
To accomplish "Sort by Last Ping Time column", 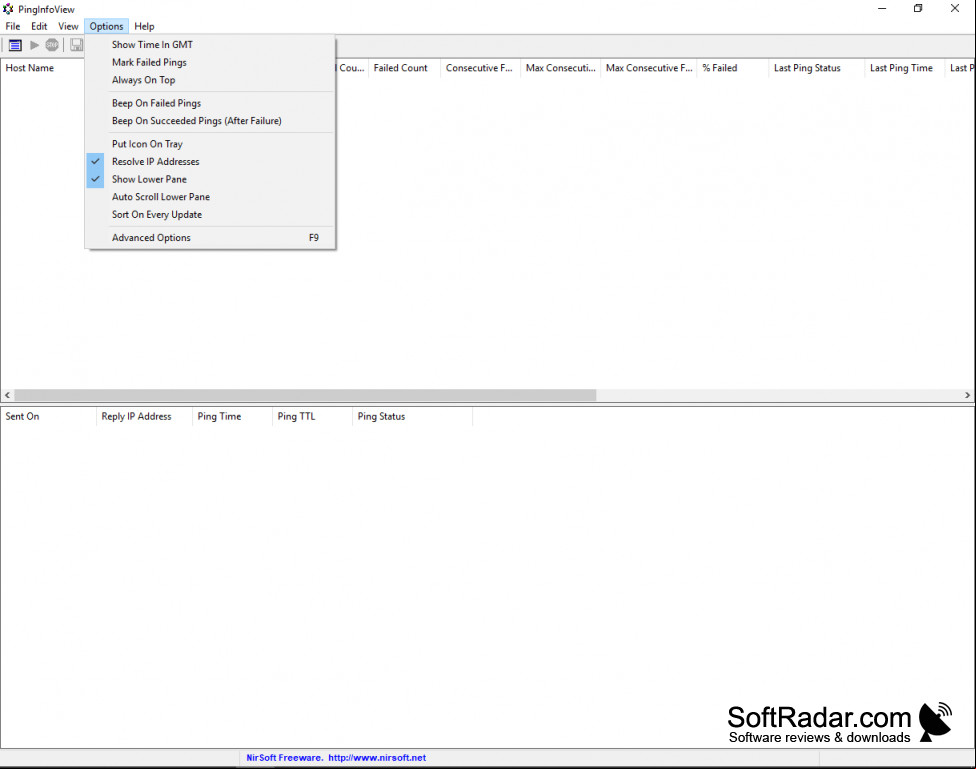I will [905, 68].
